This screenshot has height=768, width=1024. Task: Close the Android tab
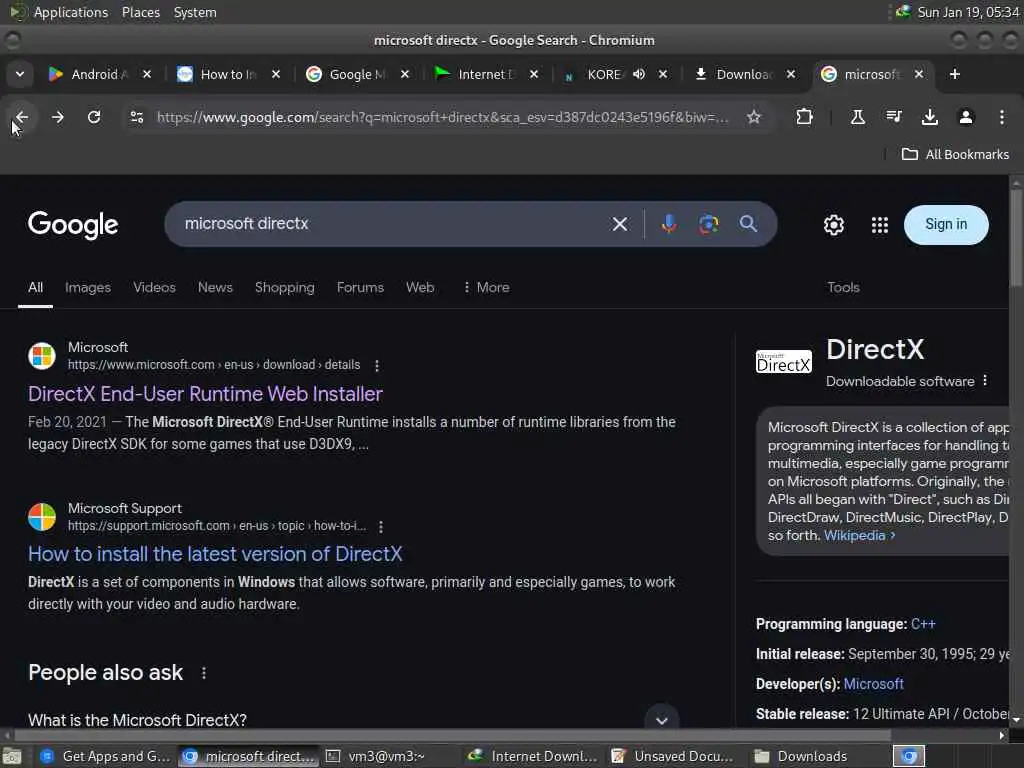click(147, 74)
